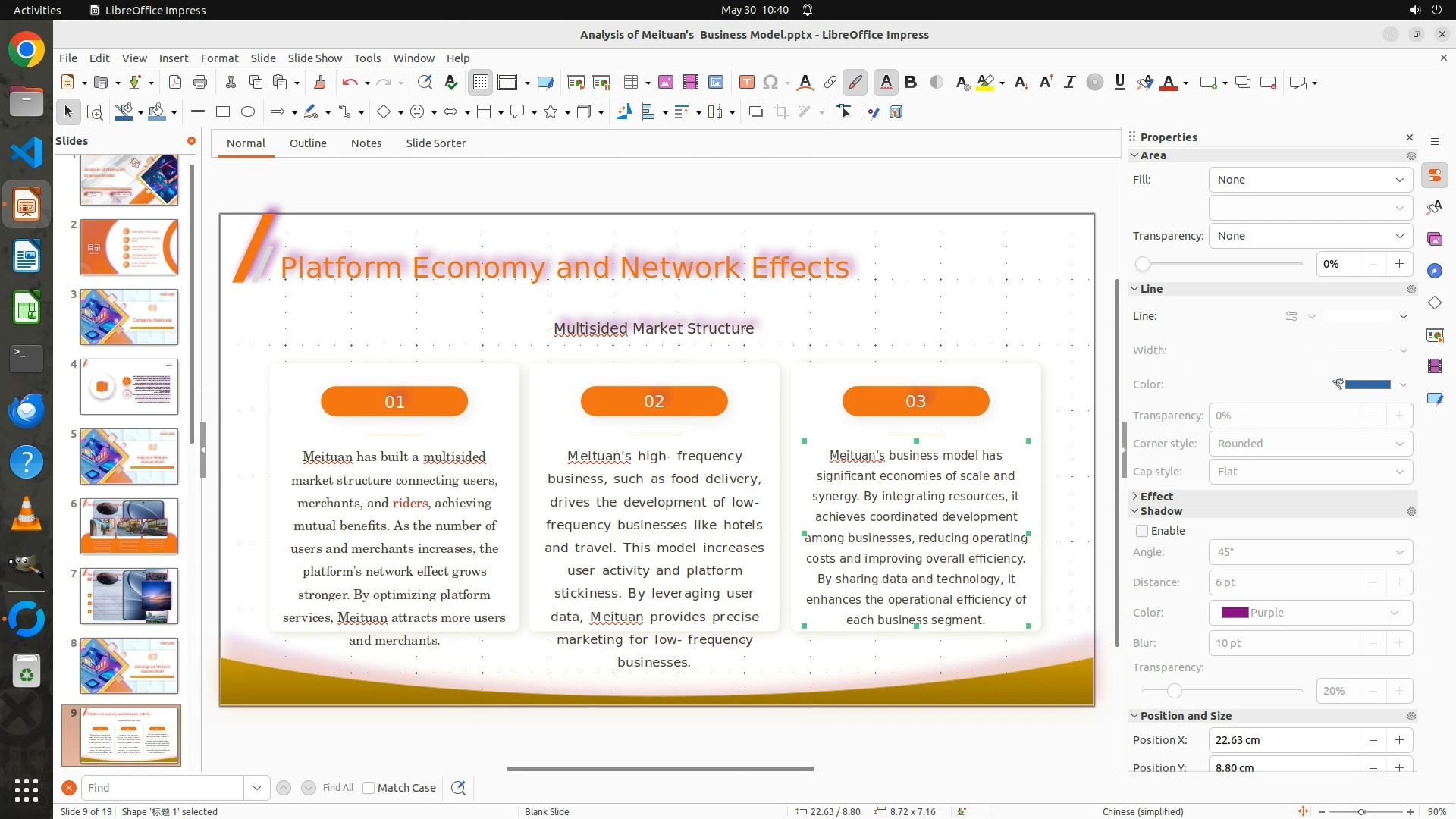This screenshot has width=1456, height=819.
Task: Click the Export as PDF icon
Action: coord(175,83)
